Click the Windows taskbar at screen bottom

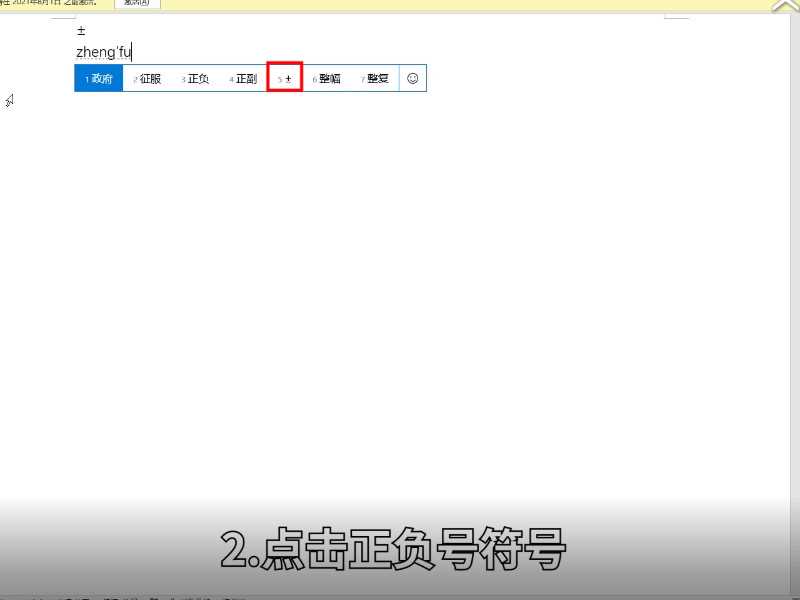(400, 595)
